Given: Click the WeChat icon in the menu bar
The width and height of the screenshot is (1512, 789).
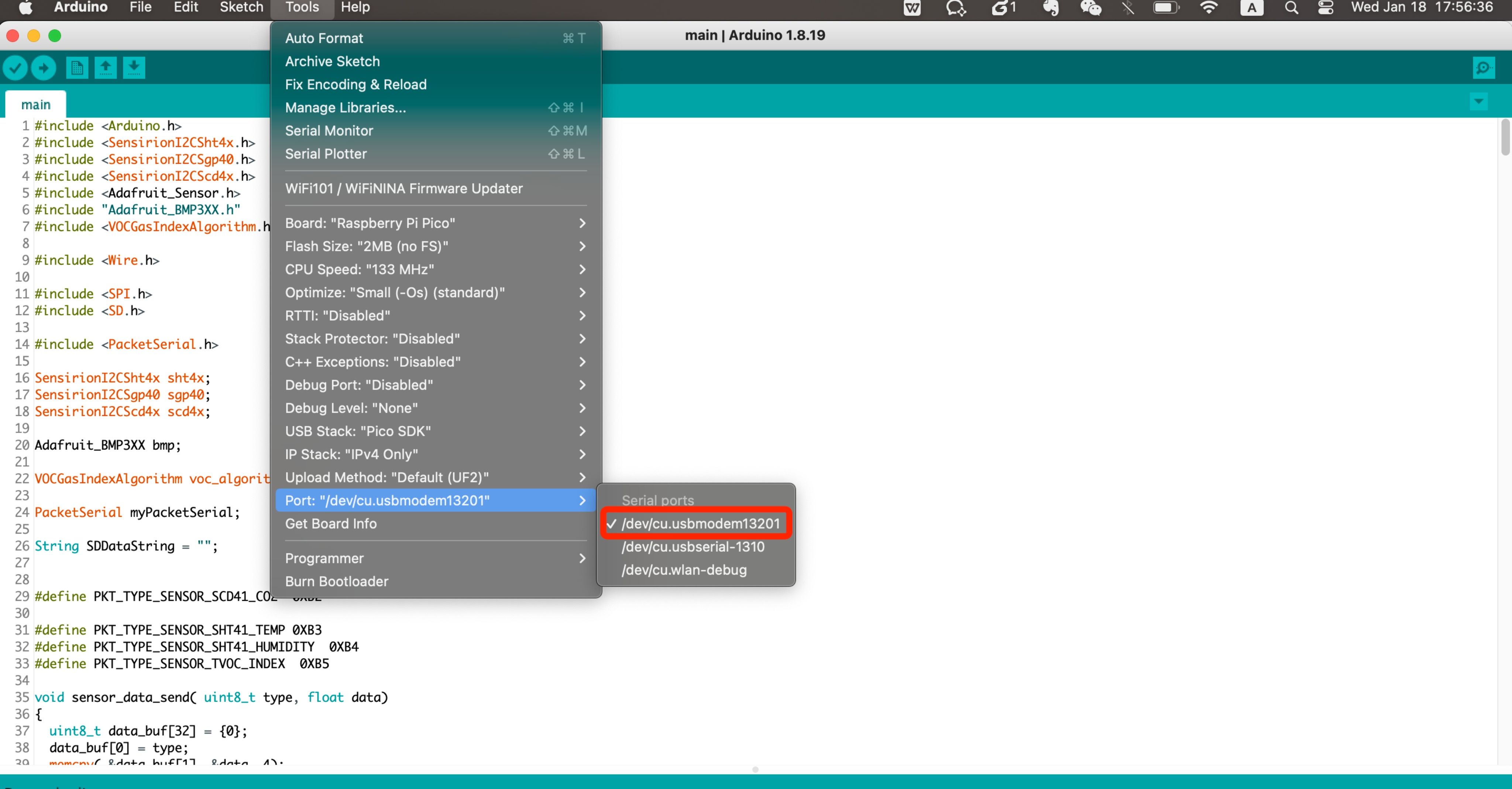Looking at the screenshot, I should [x=1090, y=8].
